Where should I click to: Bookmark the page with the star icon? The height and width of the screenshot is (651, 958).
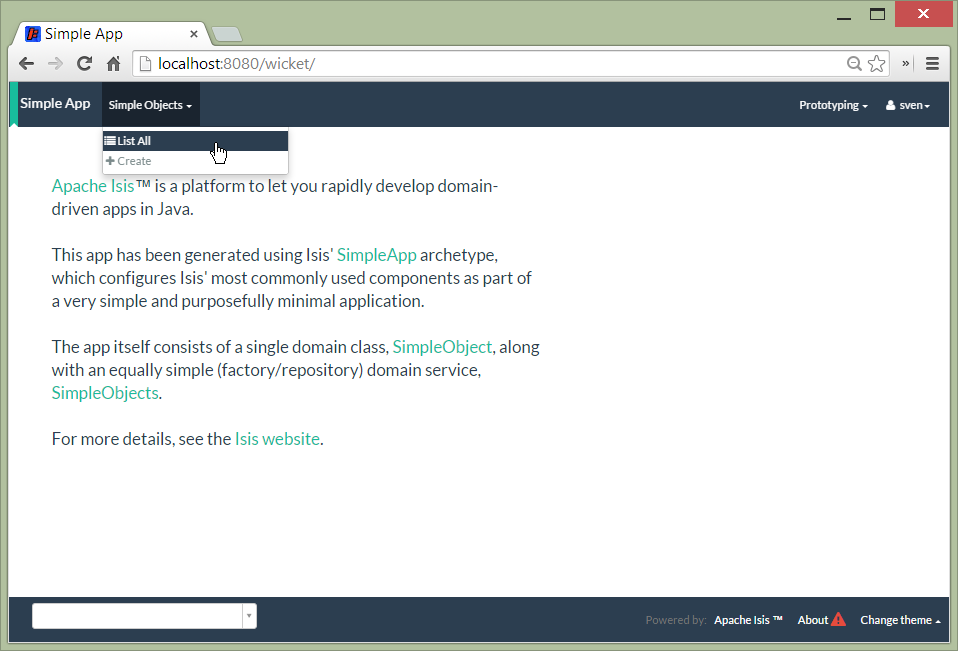[x=877, y=63]
